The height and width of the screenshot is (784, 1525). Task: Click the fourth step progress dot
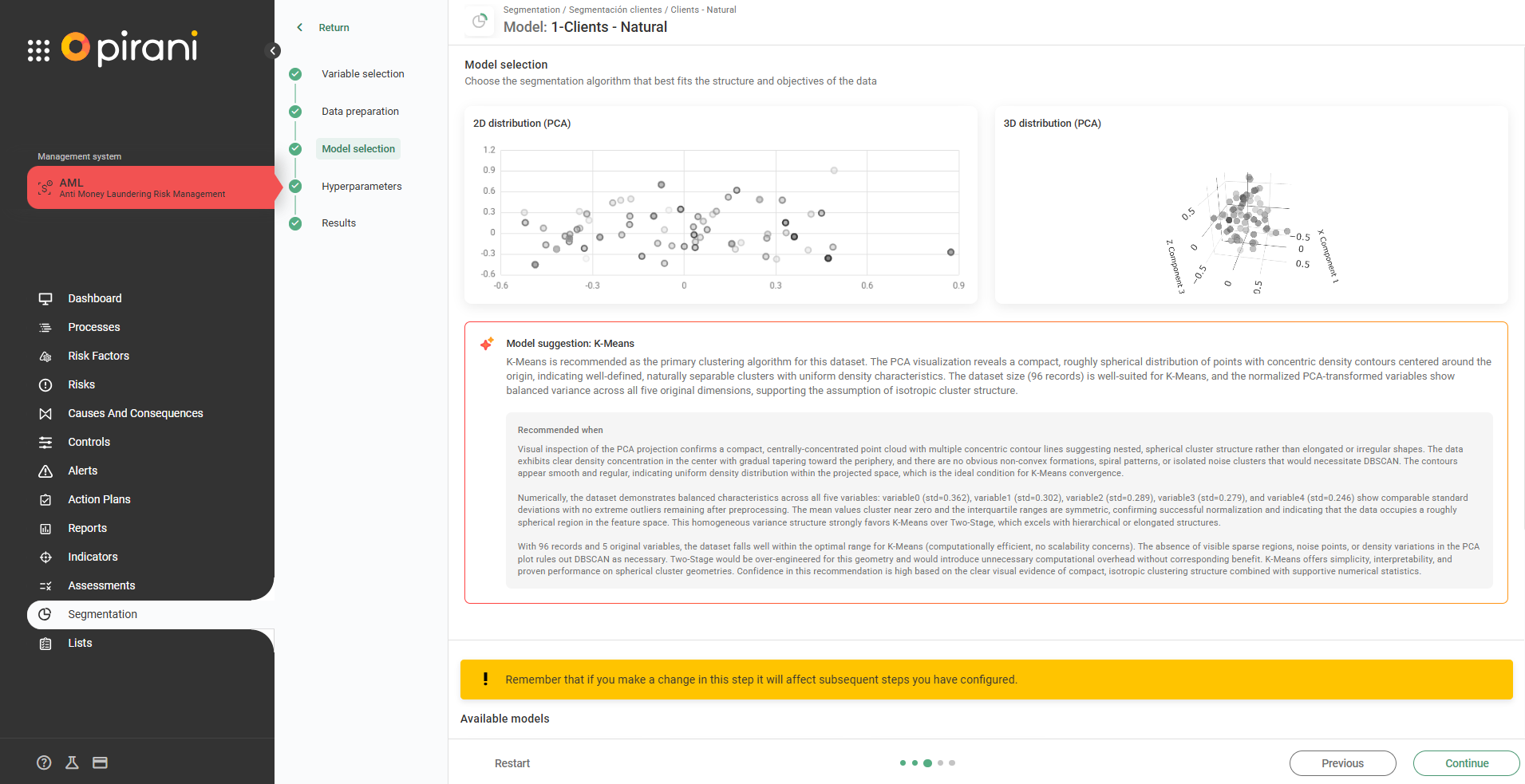(940, 763)
